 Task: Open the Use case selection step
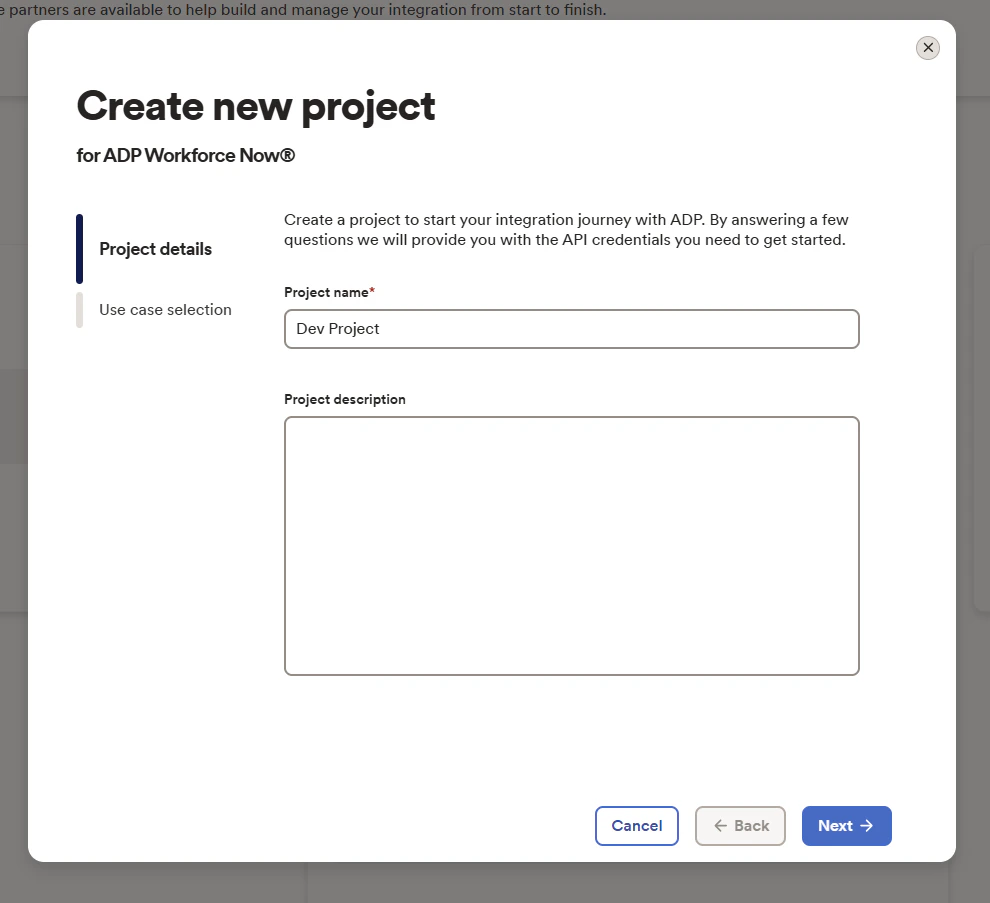click(164, 310)
